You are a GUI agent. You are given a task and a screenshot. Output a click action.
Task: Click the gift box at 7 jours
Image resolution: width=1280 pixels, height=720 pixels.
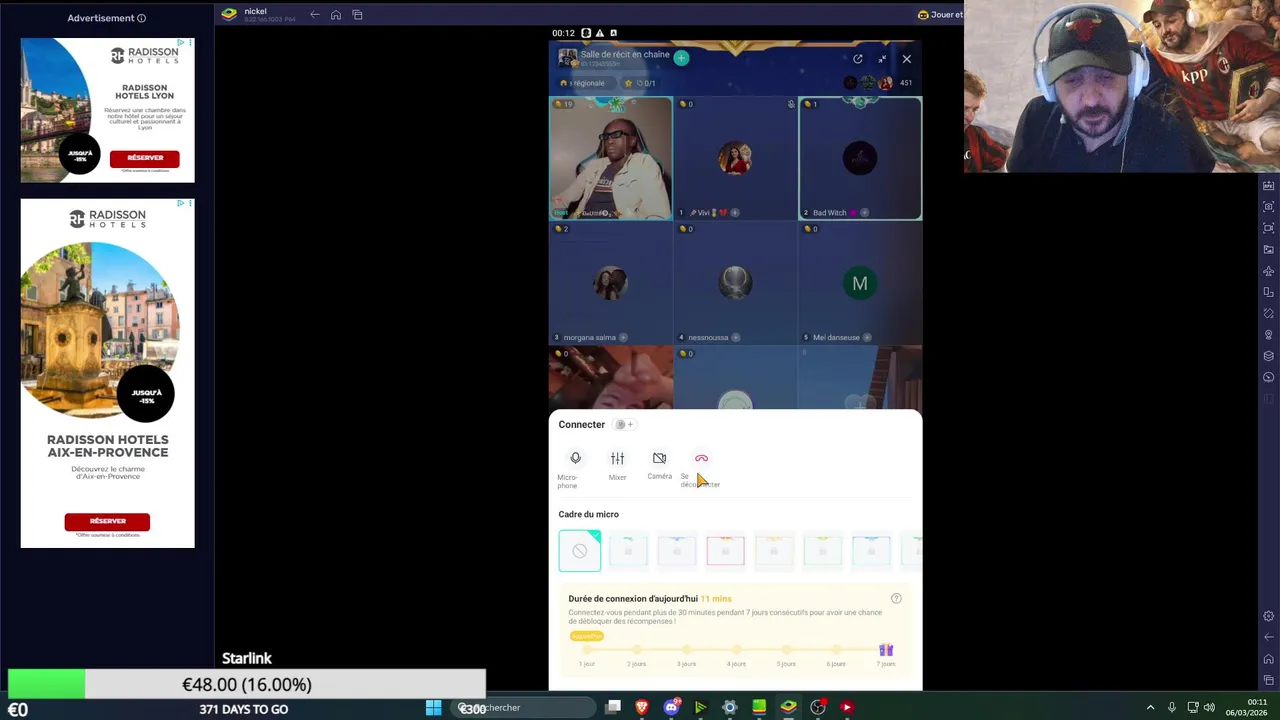pyautogui.click(x=885, y=650)
